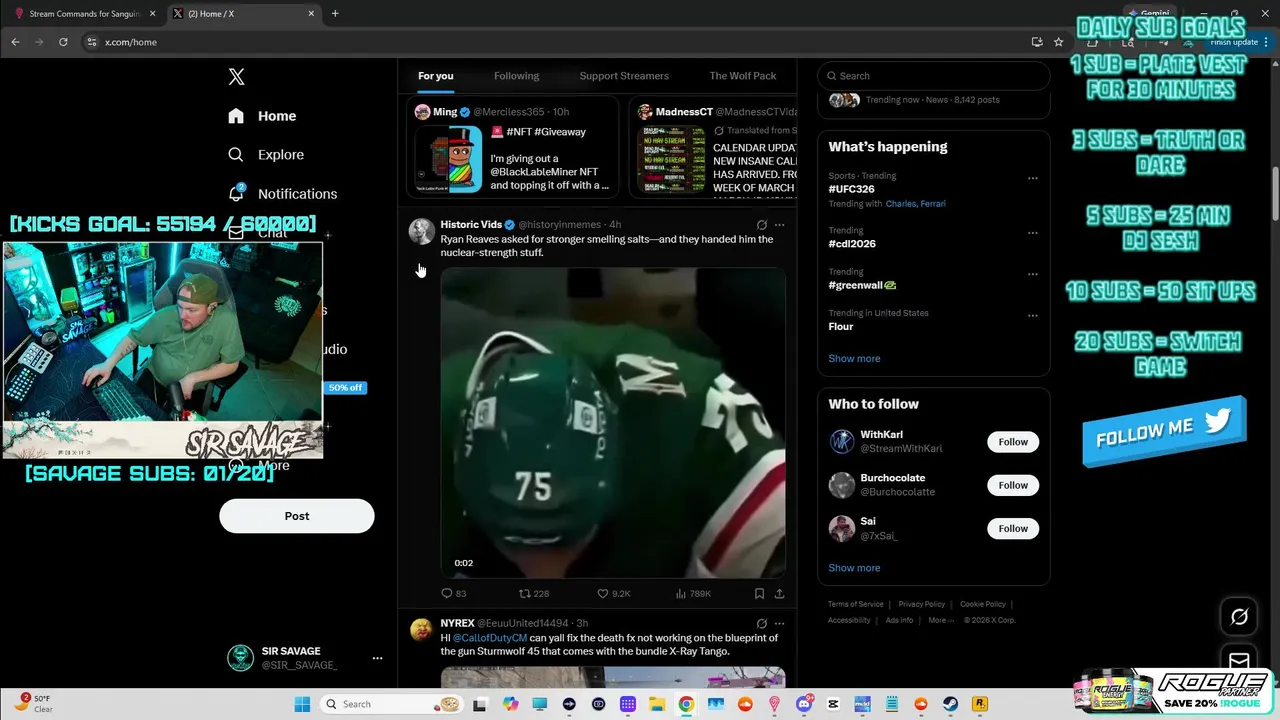Play the Ryan Reaves hockey video
Screen dimensions: 1280x720
click(x=613, y=422)
